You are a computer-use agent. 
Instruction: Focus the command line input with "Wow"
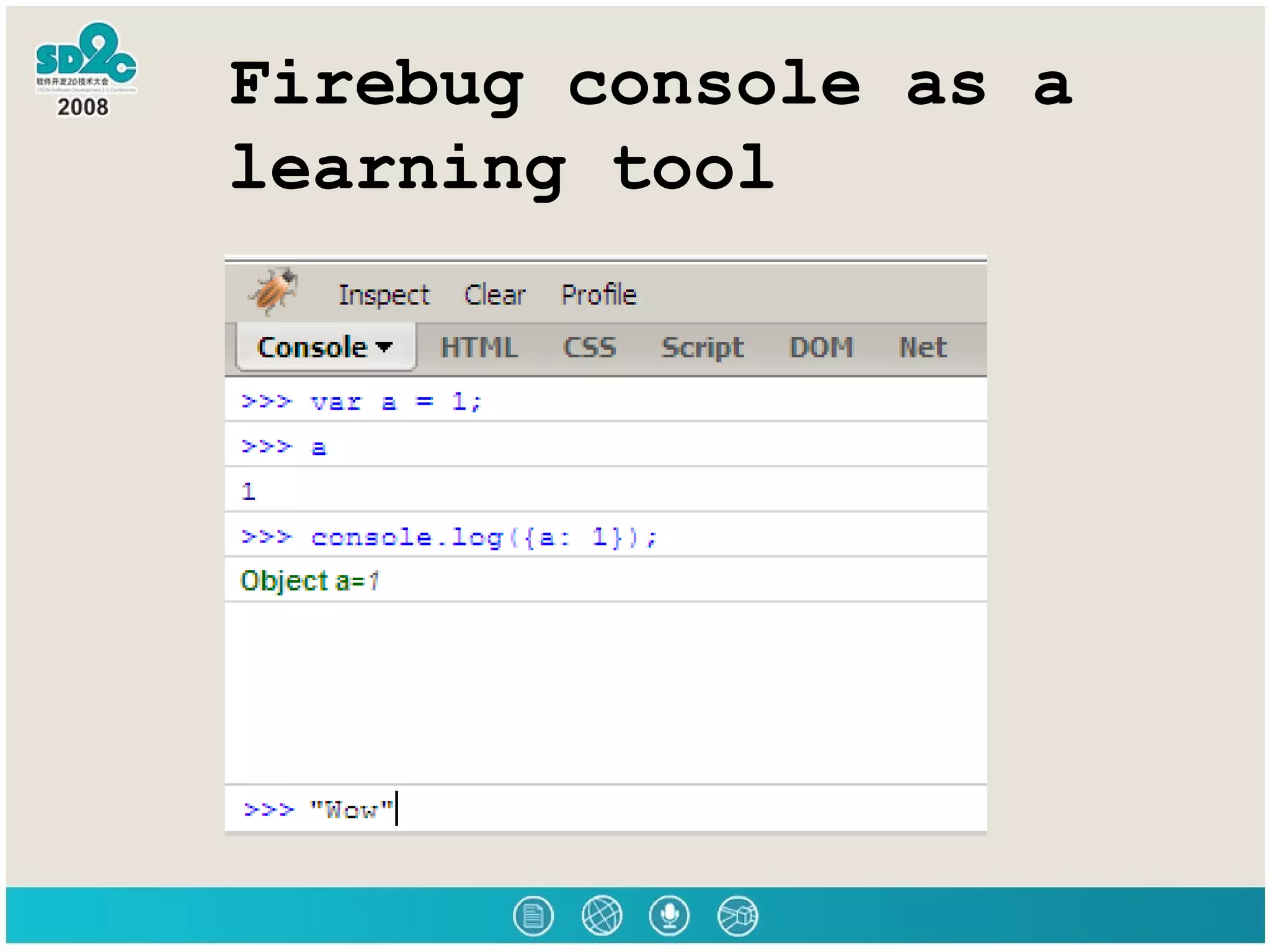[x=606, y=809]
